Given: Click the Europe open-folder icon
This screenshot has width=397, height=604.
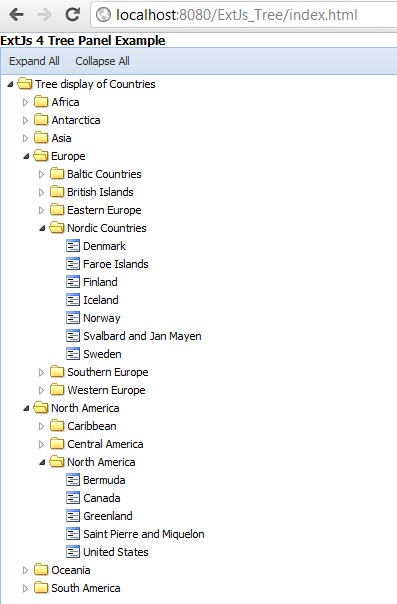Looking at the screenshot, I should click(40, 156).
